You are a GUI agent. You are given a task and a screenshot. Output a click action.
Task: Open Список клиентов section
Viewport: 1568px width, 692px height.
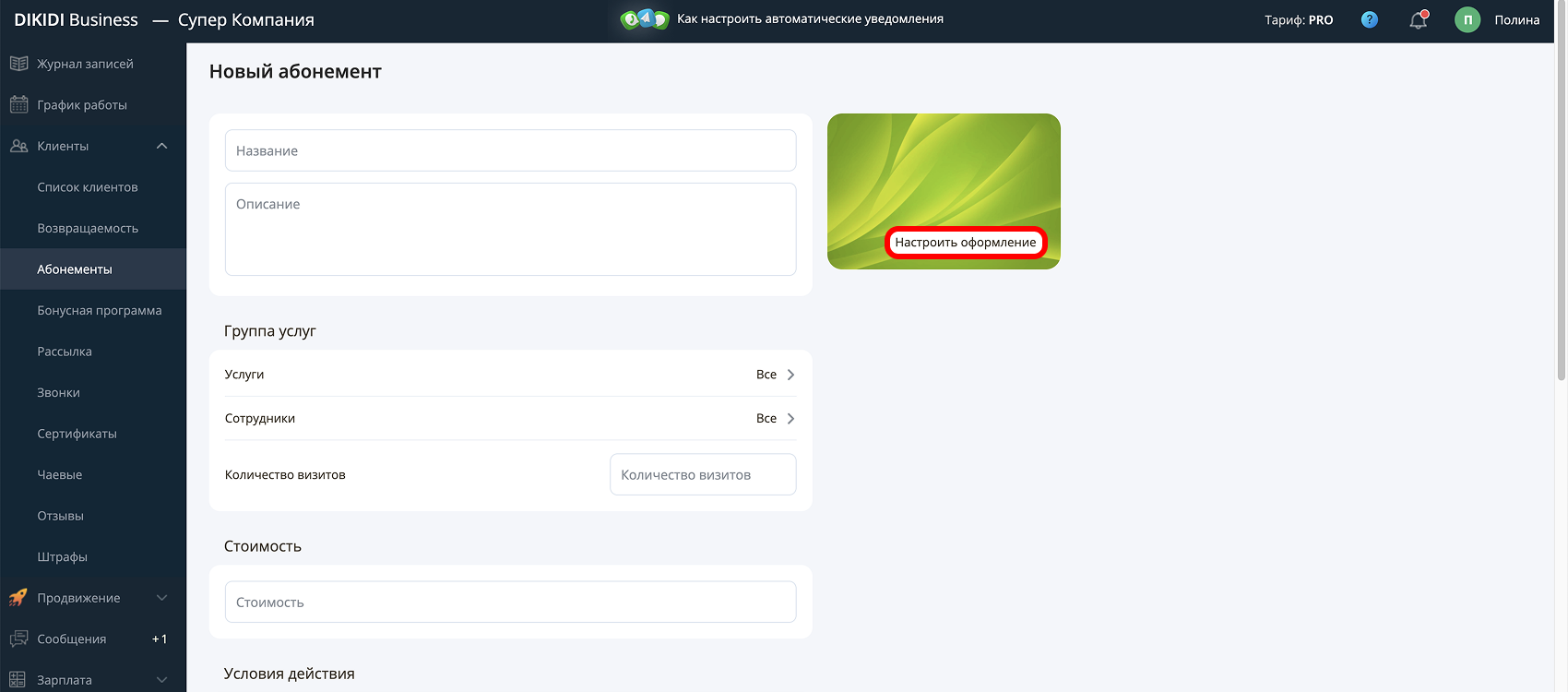[x=88, y=187]
